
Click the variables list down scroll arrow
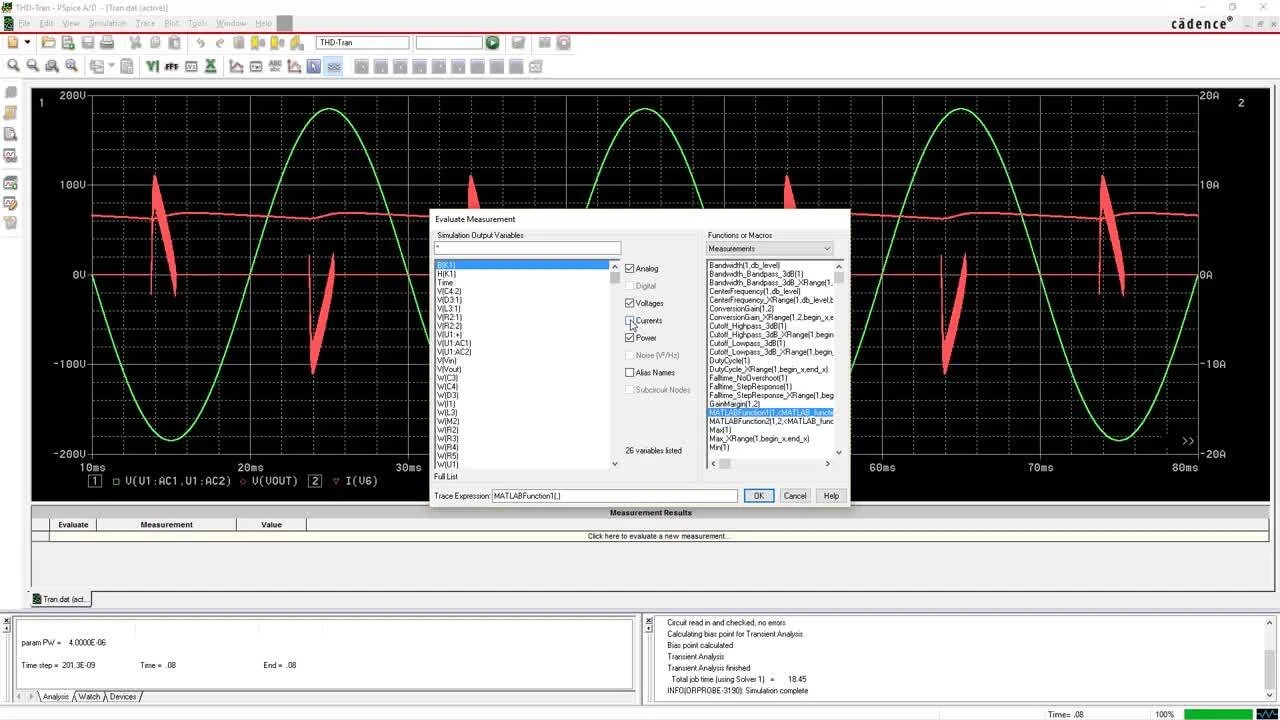(x=615, y=464)
